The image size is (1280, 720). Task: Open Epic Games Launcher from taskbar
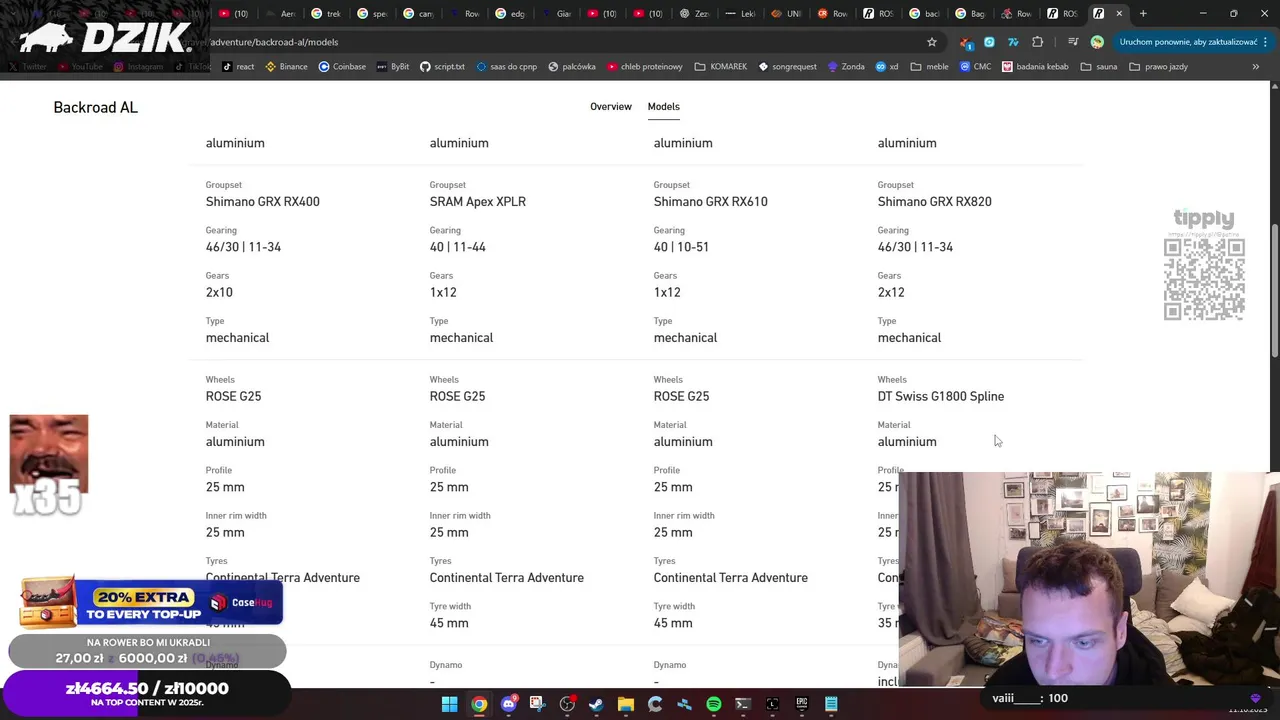pyautogui.click(x=801, y=704)
